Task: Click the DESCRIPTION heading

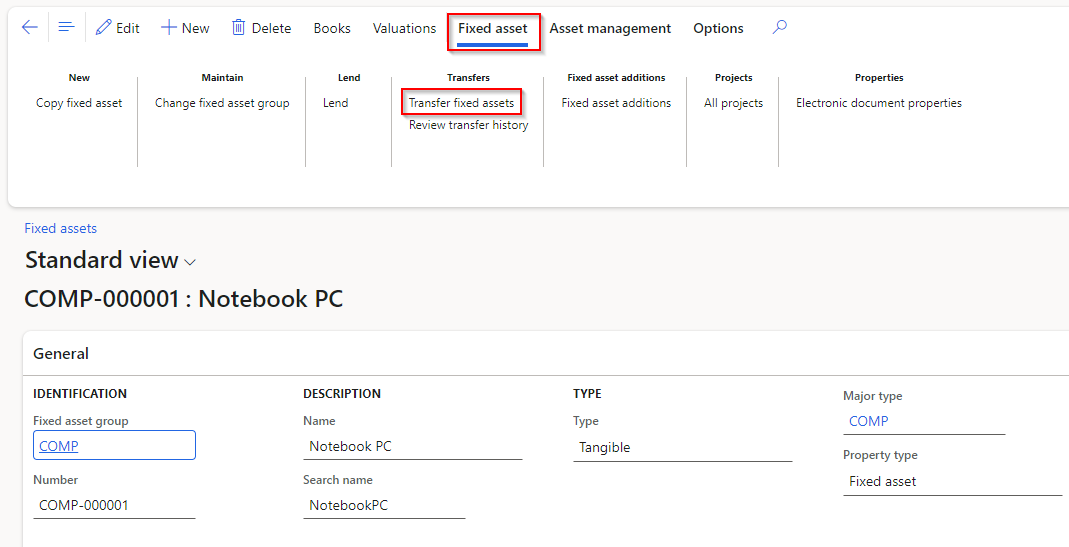Action: [x=342, y=394]
